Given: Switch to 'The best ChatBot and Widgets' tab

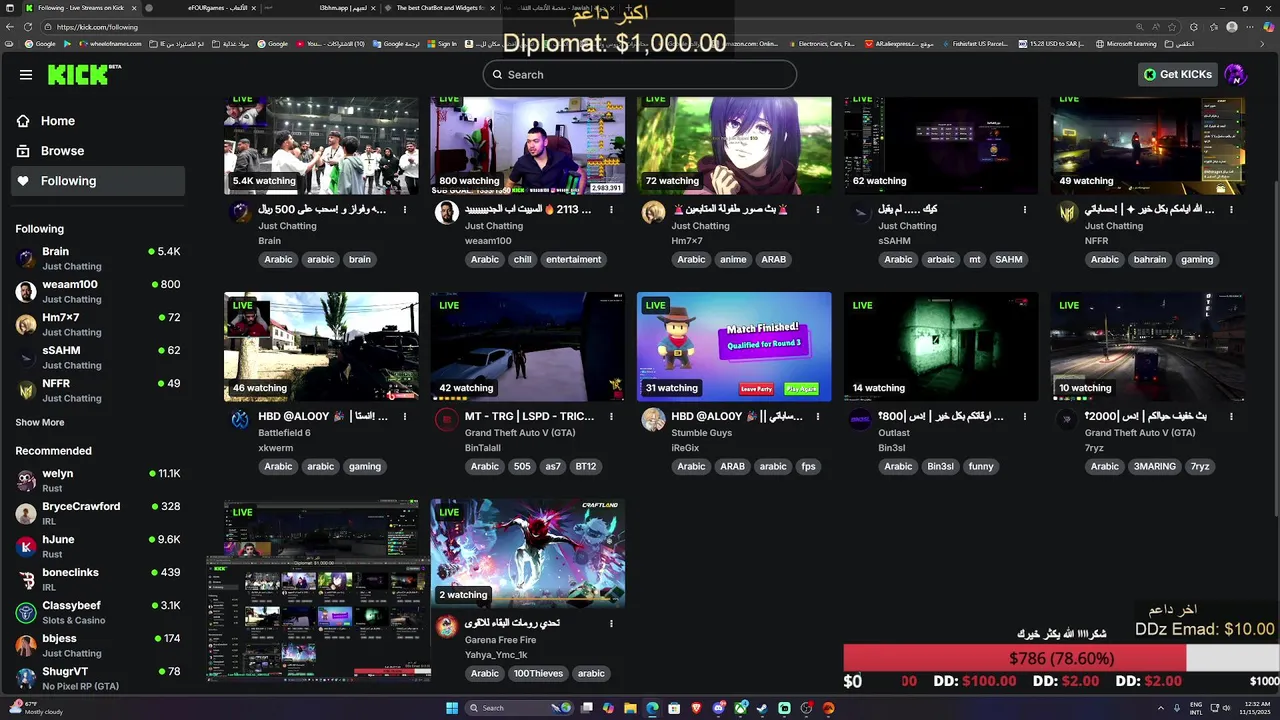Looking at the screenshot, I should click(x=440, y=8).
